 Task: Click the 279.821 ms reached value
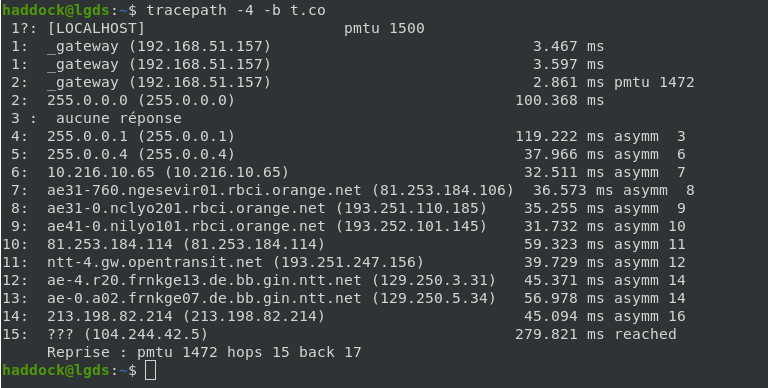tap(596, 335)
